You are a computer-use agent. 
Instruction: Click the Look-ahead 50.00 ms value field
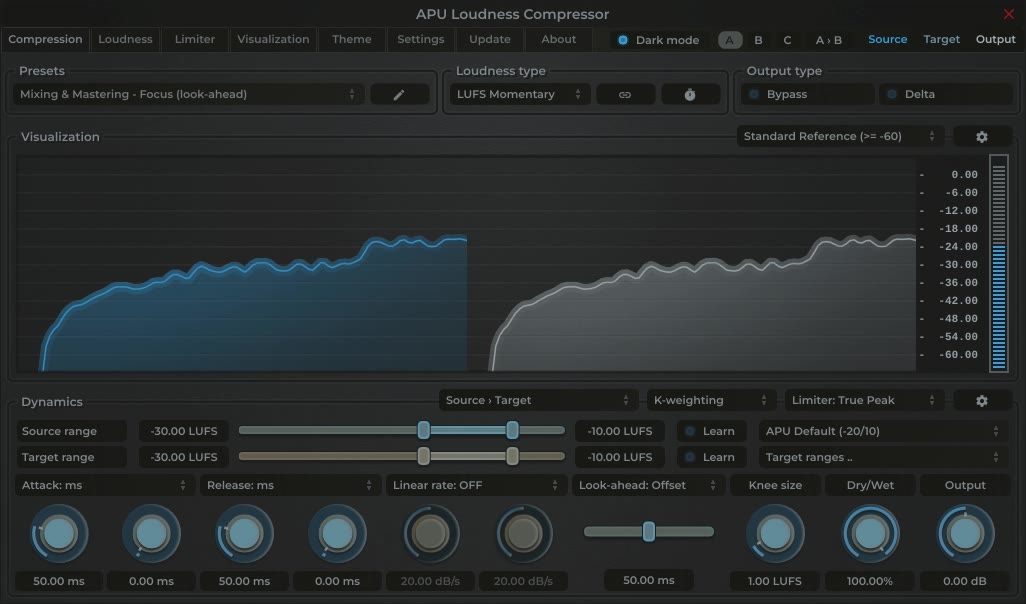tap(648, 580)
